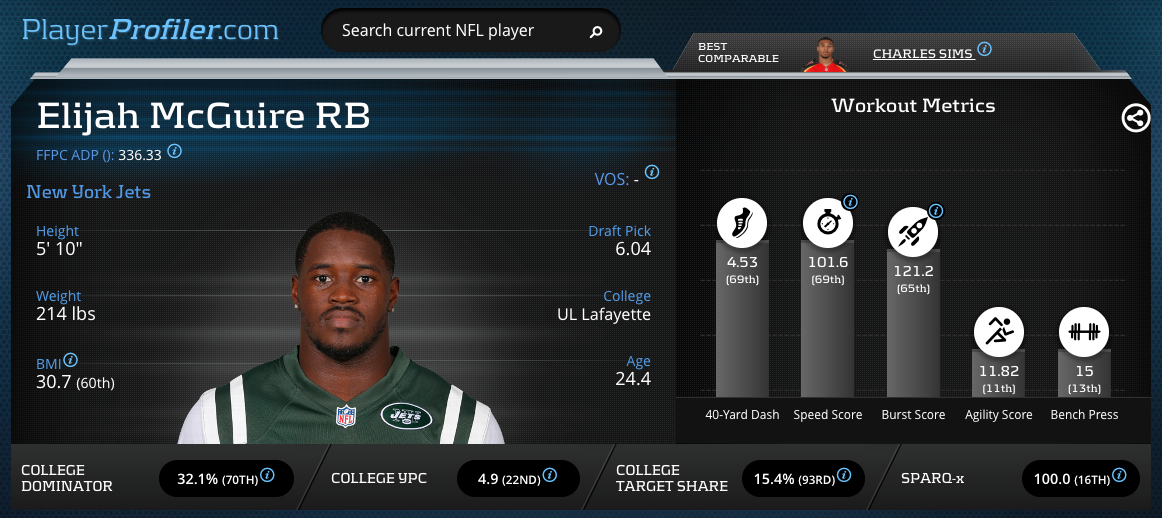
Task: Click the 40-Yard Dash shoe icon
Action: tap(742, 222)
